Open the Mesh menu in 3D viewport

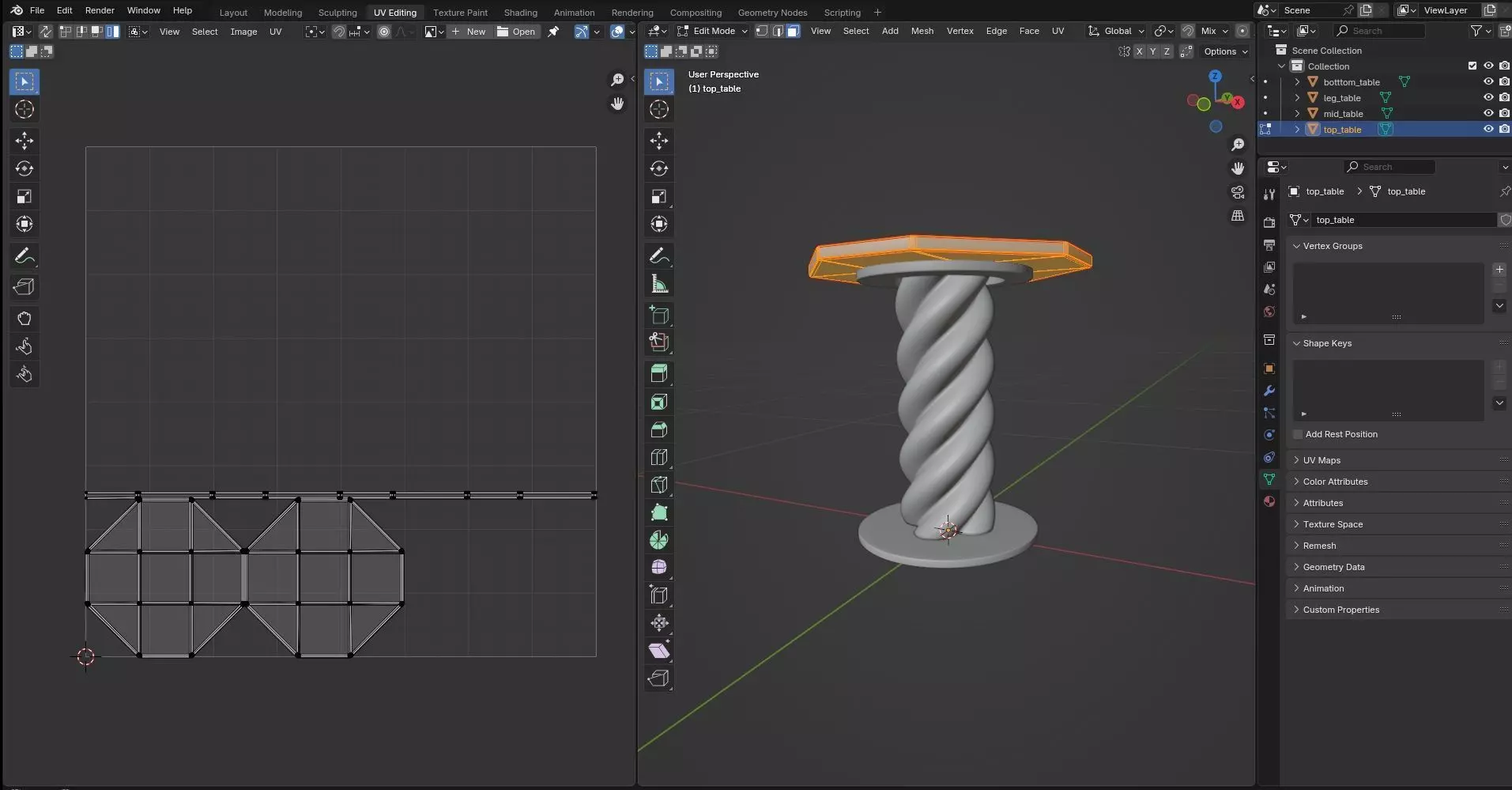tap(922, 31)
